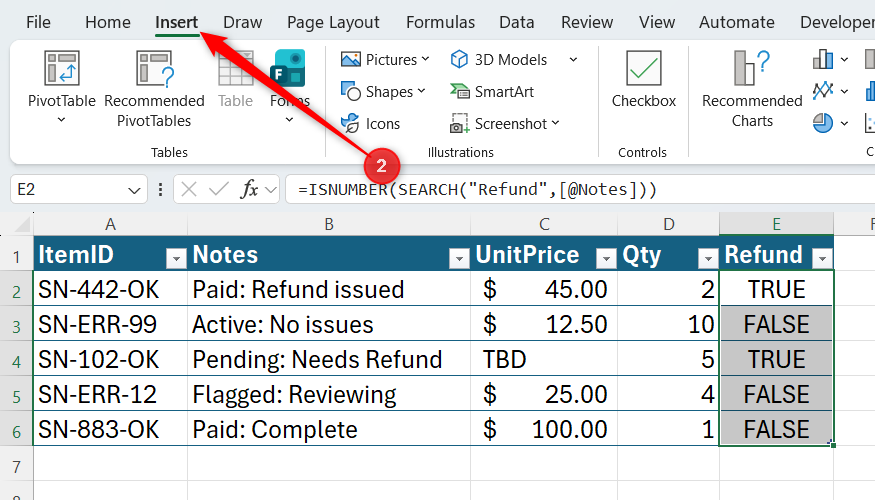The width and height of the screenshot is (875, 500).
Task: Click the Table icon in Tables group
Action: coord(235,68)
